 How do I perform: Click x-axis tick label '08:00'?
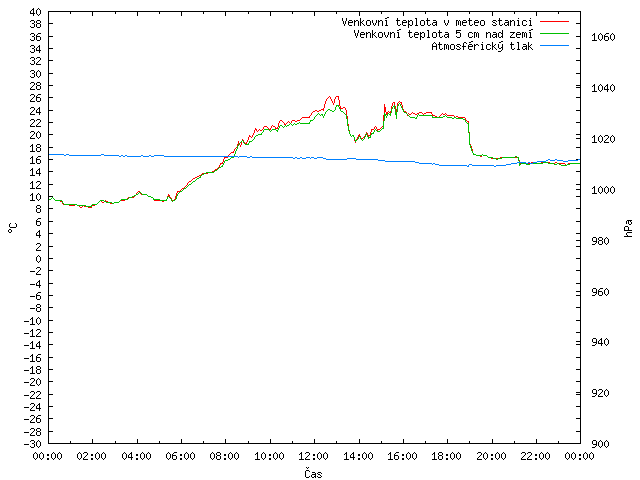tap(225, 456)
